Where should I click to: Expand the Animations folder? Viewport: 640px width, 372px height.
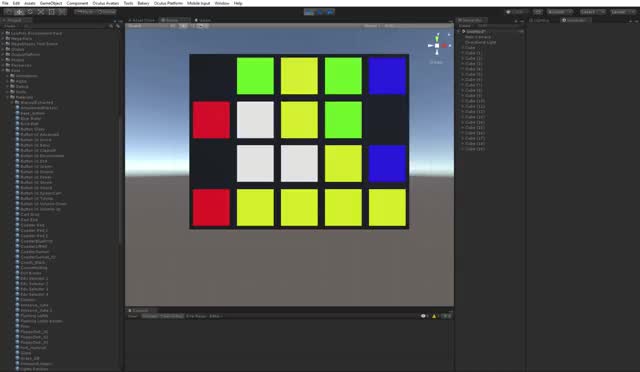pos(8,76)
